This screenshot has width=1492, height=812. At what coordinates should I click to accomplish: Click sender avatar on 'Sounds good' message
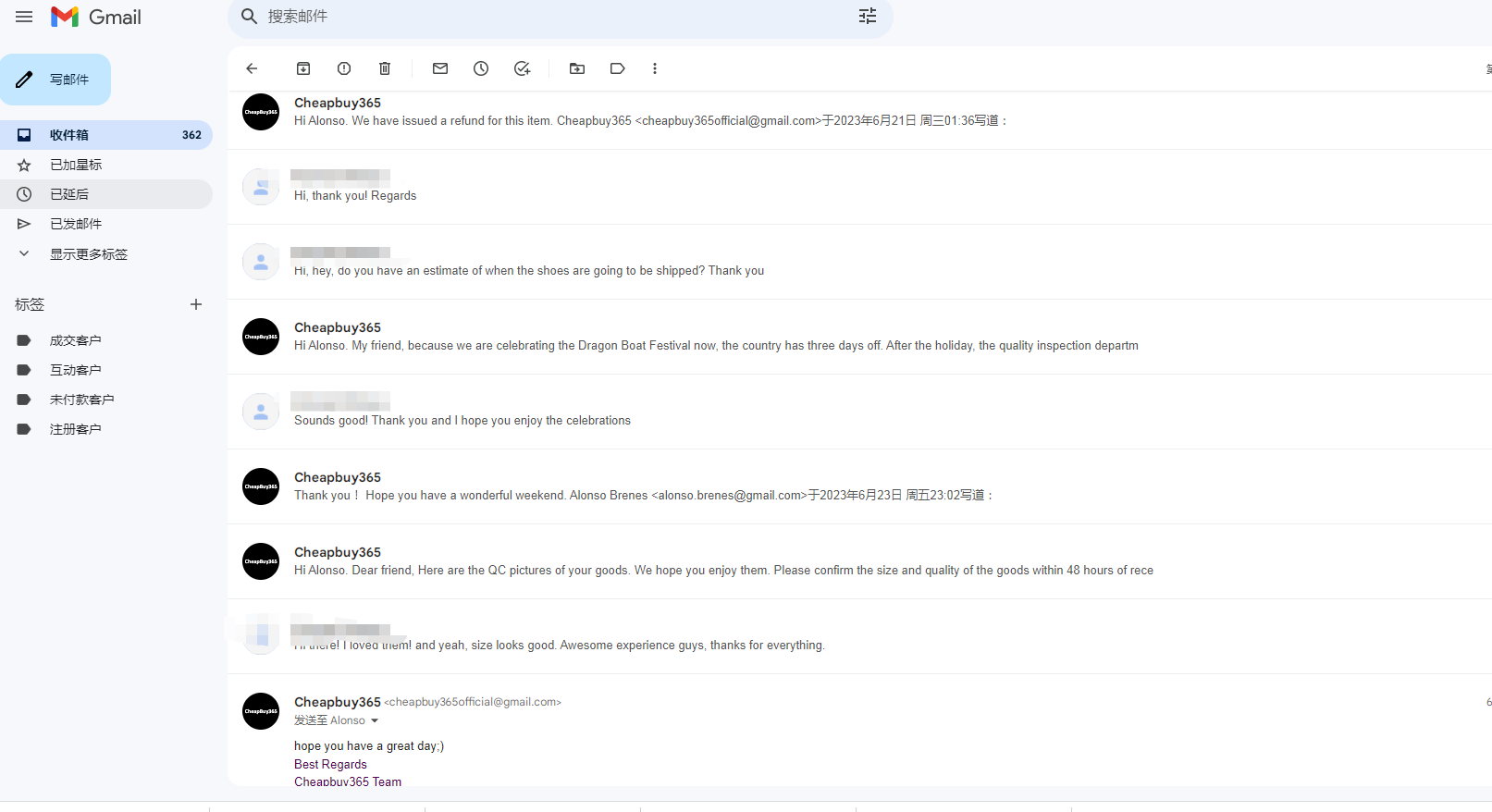click(261, 412)
